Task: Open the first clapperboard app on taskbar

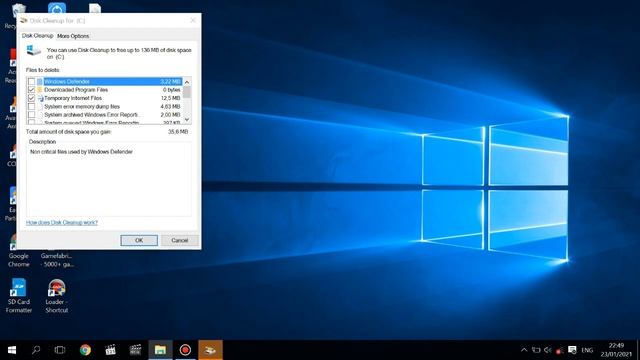Action: [110, 350]
